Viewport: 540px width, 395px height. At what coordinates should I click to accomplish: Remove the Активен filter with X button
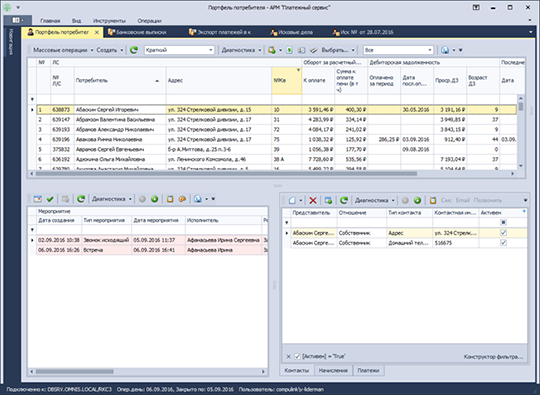coord(289,356)
